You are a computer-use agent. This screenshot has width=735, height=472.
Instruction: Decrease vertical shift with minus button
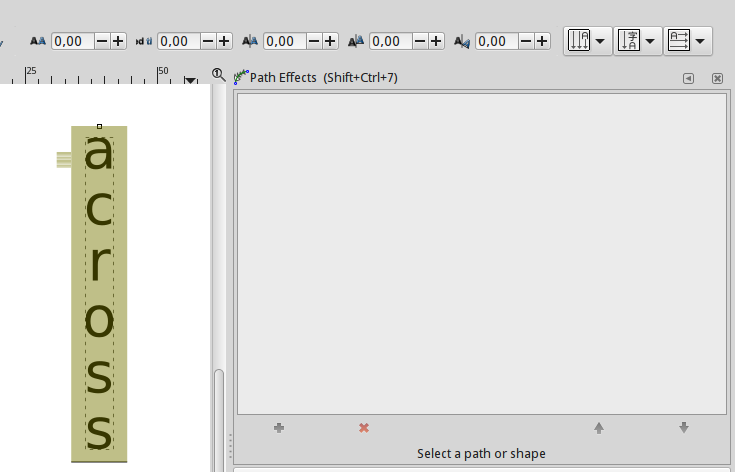[420, 41]
